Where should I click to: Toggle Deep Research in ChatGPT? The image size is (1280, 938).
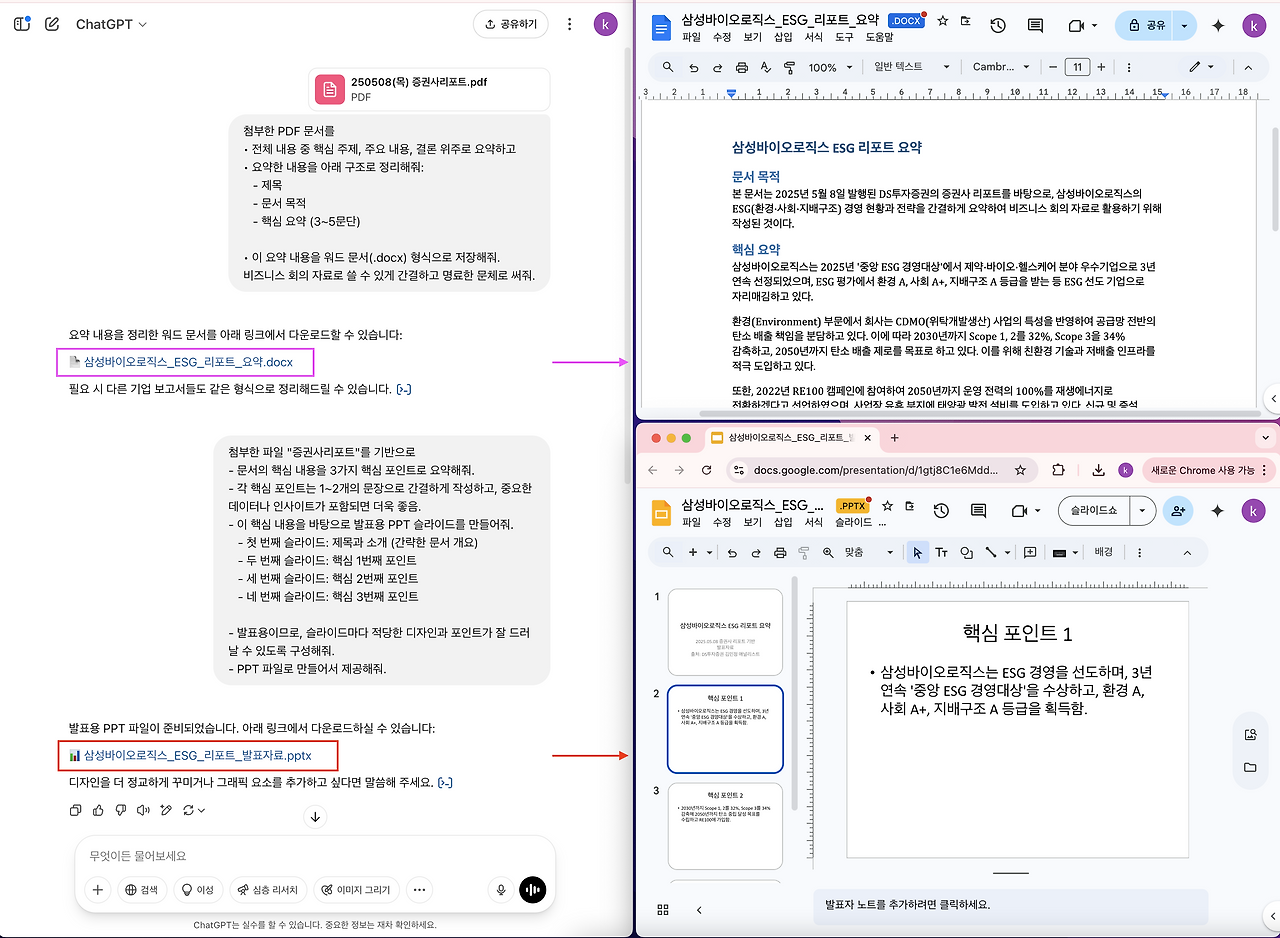pos(268,890)
